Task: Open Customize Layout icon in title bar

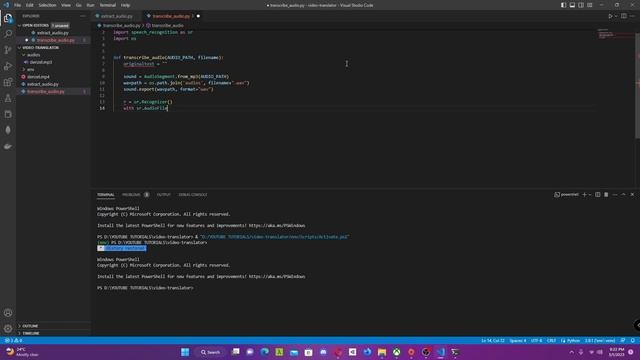Action: [590, 5]
